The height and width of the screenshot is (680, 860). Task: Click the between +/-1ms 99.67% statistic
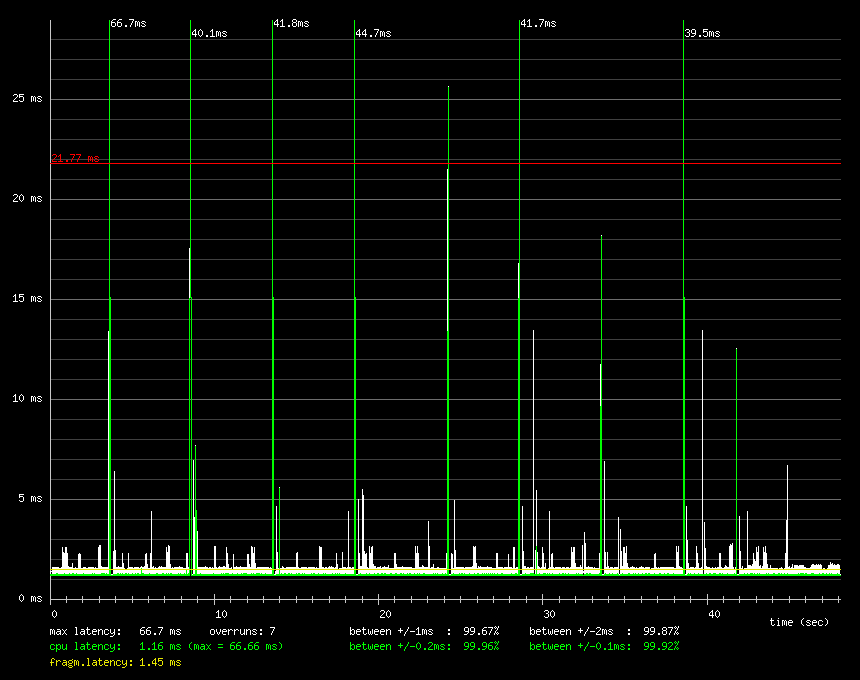click(x=424, y=631)
